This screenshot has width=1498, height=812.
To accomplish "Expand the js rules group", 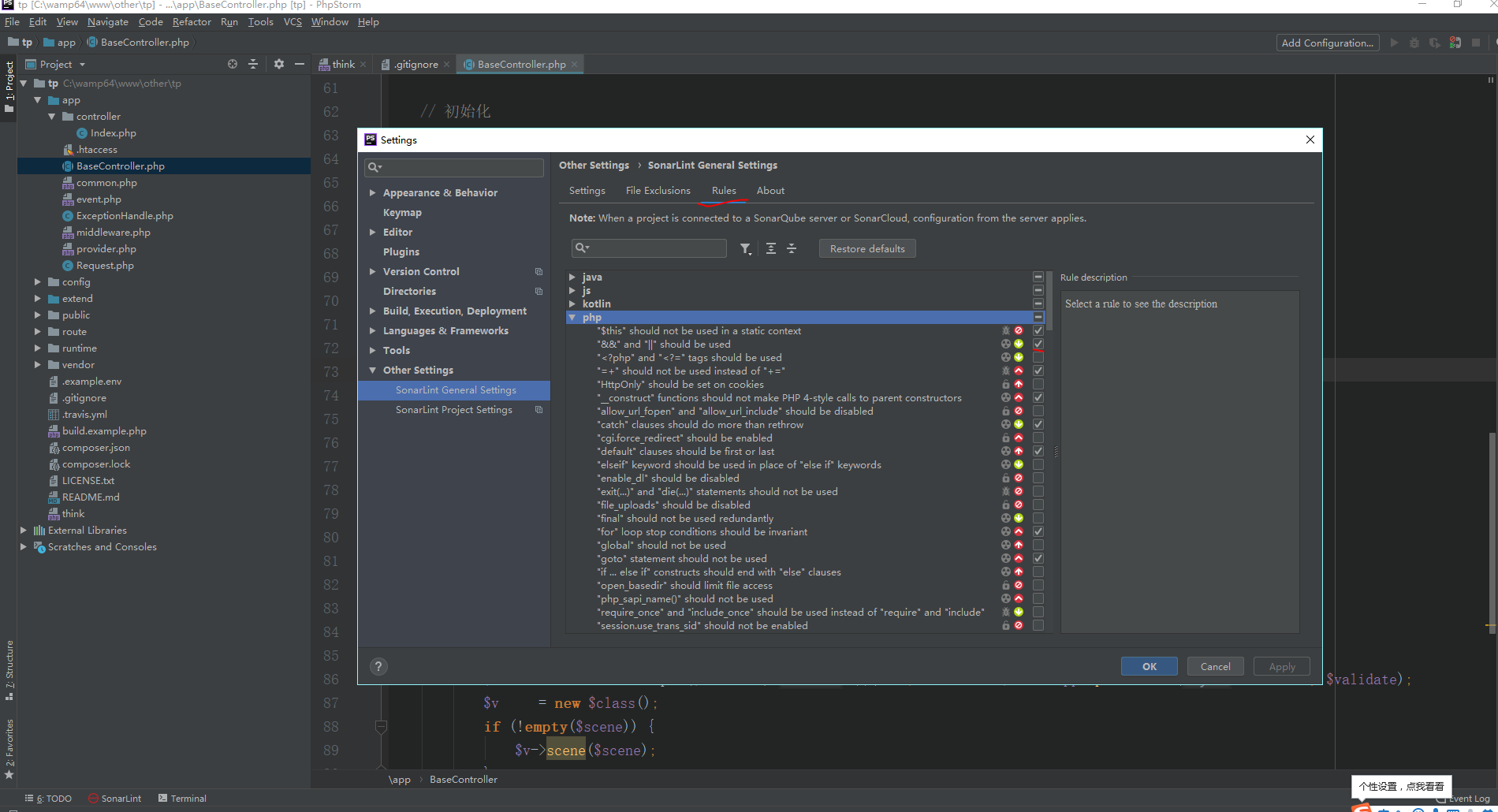I will point(572,291).
